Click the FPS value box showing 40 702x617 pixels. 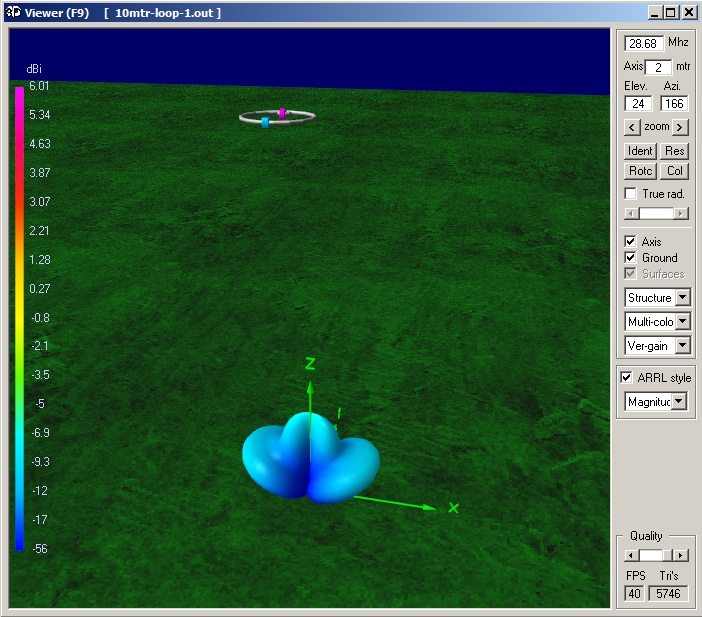(x=634, y=594)
